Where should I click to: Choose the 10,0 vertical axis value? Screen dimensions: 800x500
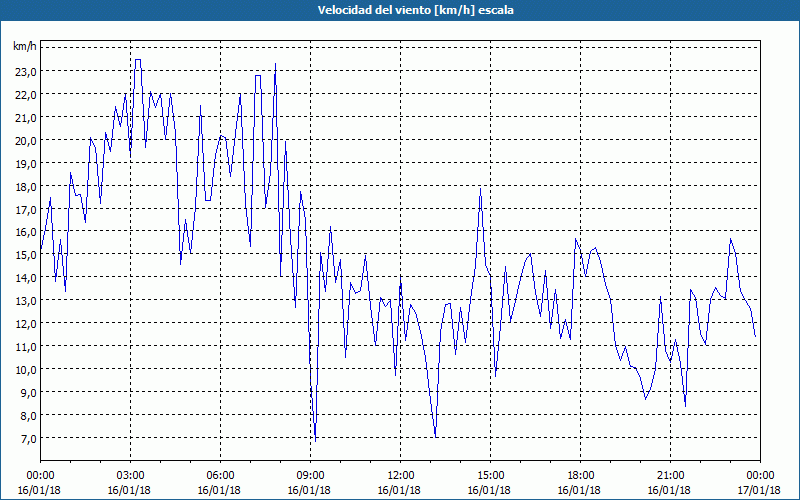click(26, 370)
